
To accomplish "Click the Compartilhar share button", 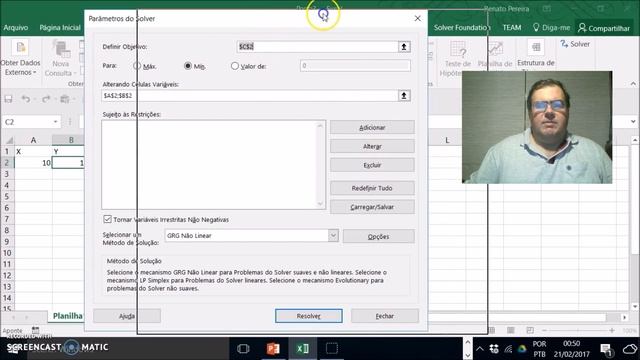I will pyautogui.click(x=604, y=28).
